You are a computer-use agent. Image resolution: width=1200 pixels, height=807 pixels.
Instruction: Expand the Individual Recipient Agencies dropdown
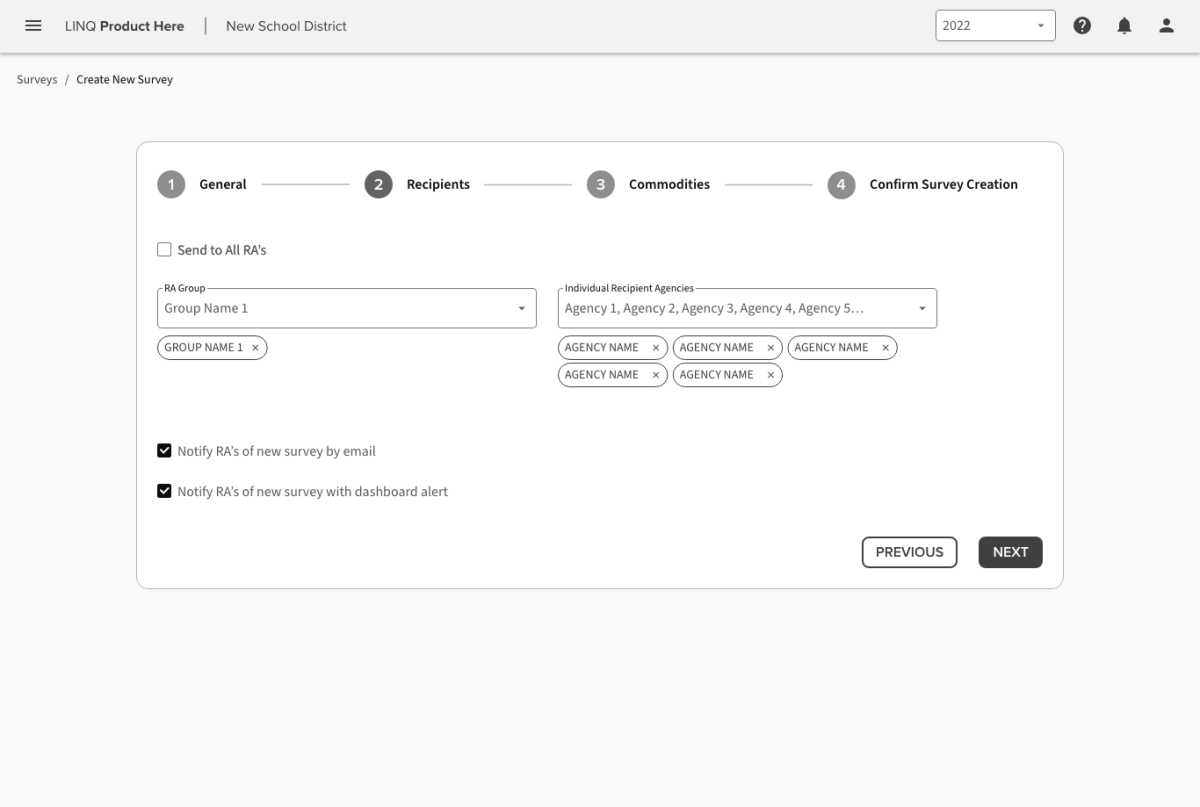pos(747,309)
